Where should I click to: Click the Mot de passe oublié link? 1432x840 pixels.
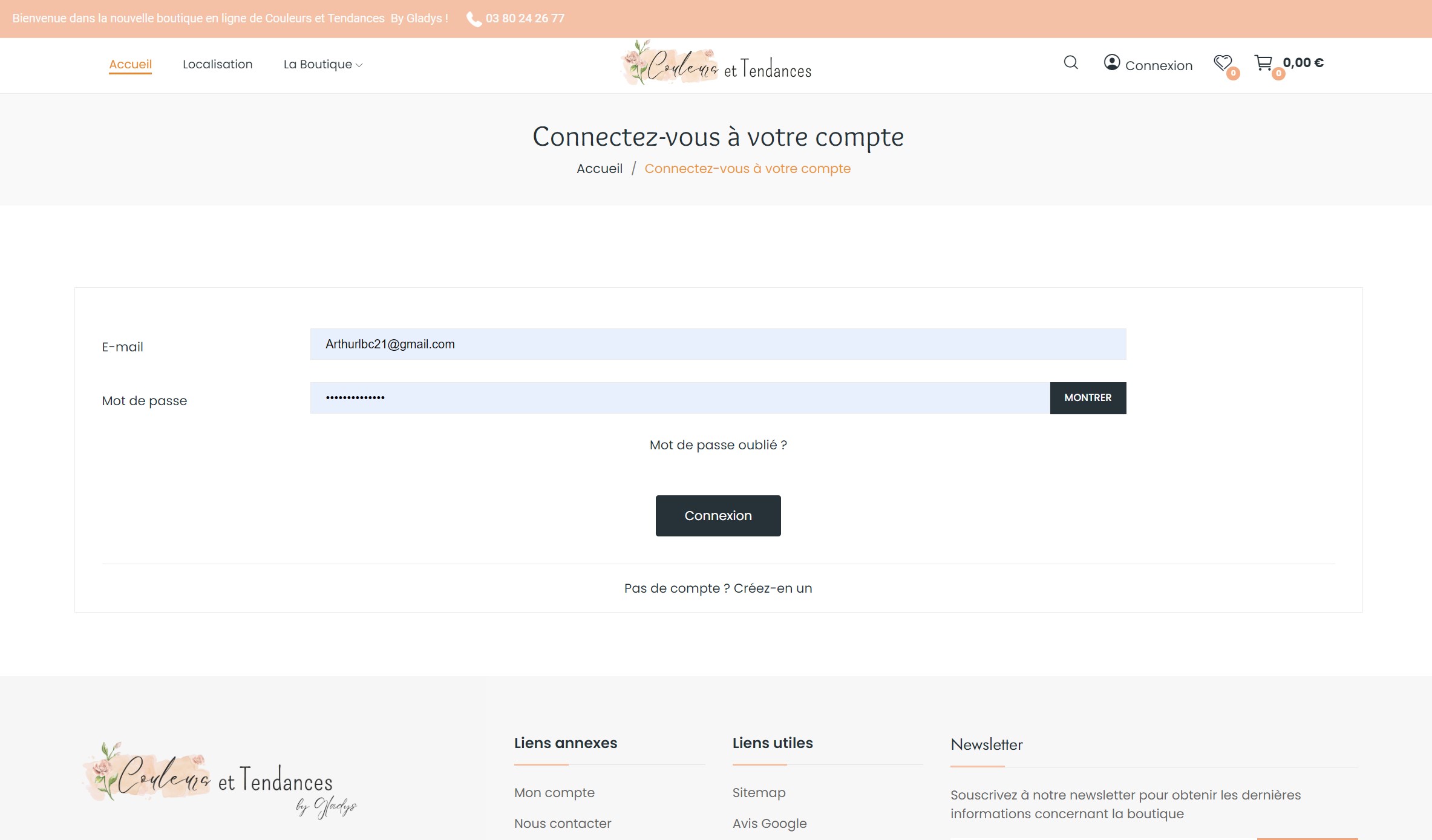coord(718,445)
